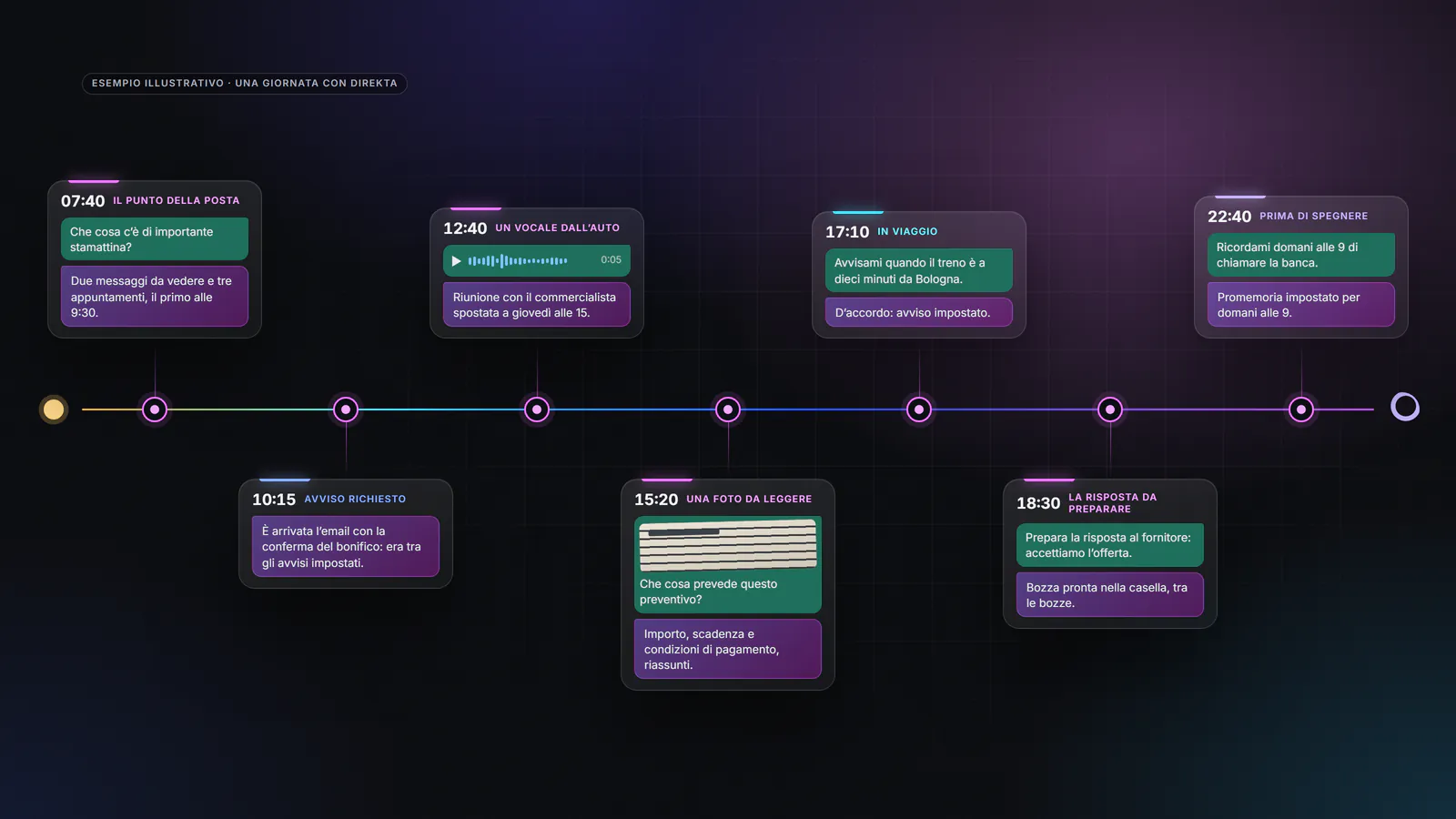Image resolution: width=1456 pixels, height=819 pixels.
Task: Click the reply 'D'accordo: avviso impostato.'
Action: point(919,312)
